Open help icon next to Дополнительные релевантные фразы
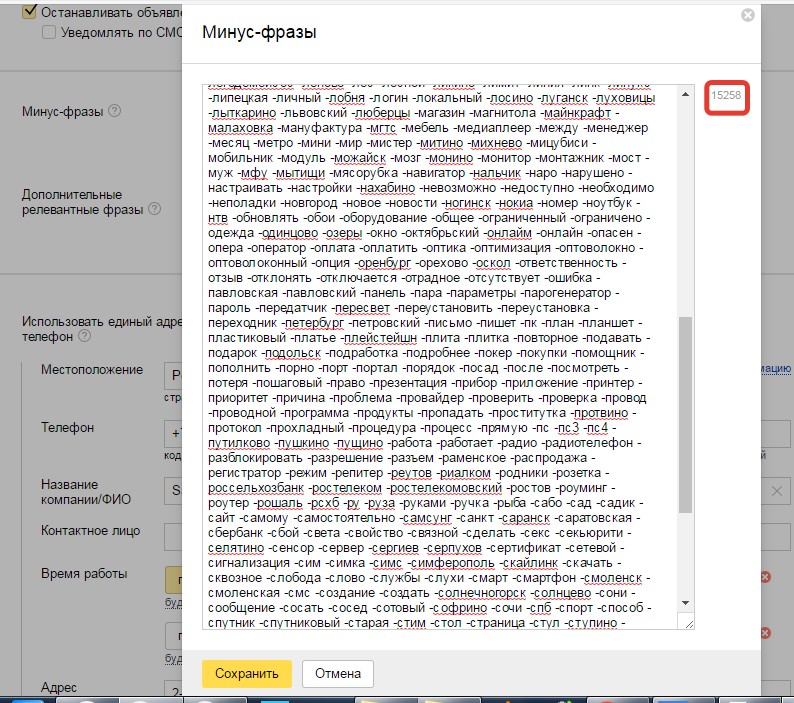The image size is (794, 703). coord(154,209)
